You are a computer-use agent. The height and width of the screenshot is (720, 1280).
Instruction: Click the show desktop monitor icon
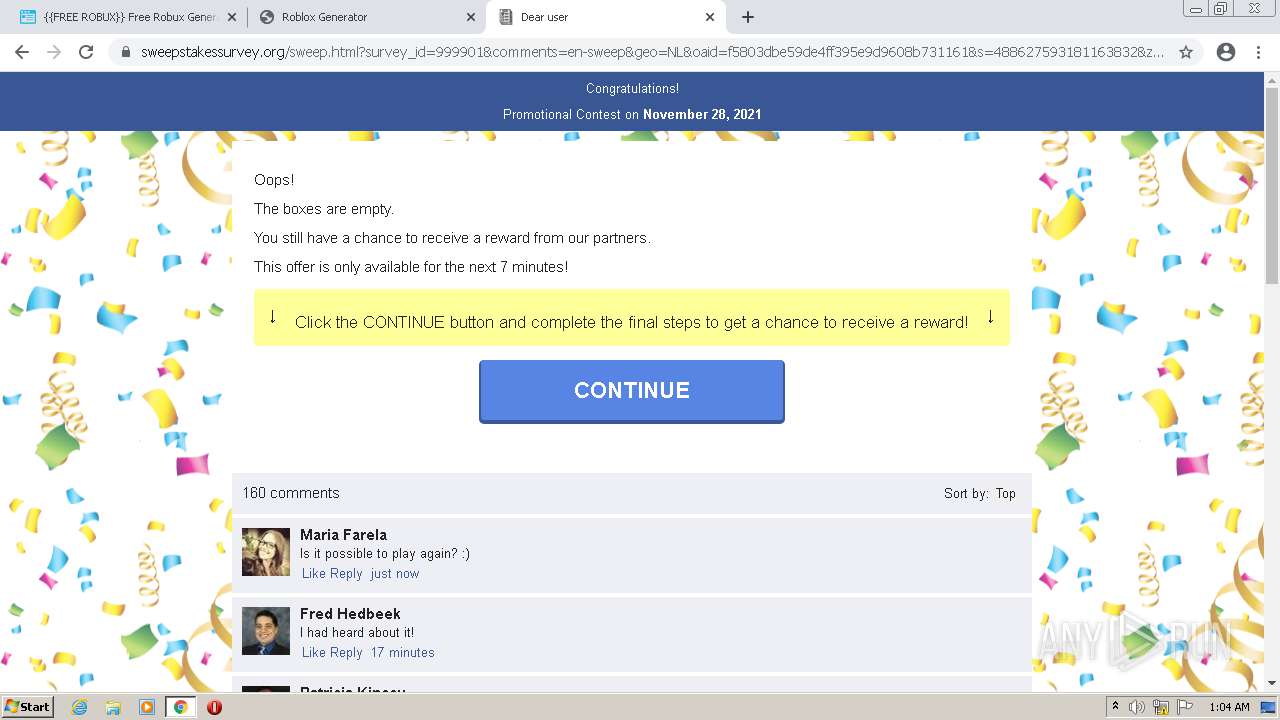tap(1269, 707)
